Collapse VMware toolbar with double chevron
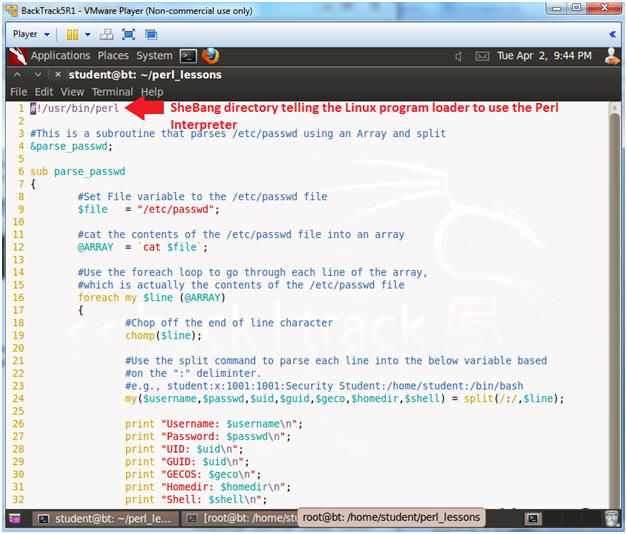Screen dimensions: 627x534 [612, 34]
